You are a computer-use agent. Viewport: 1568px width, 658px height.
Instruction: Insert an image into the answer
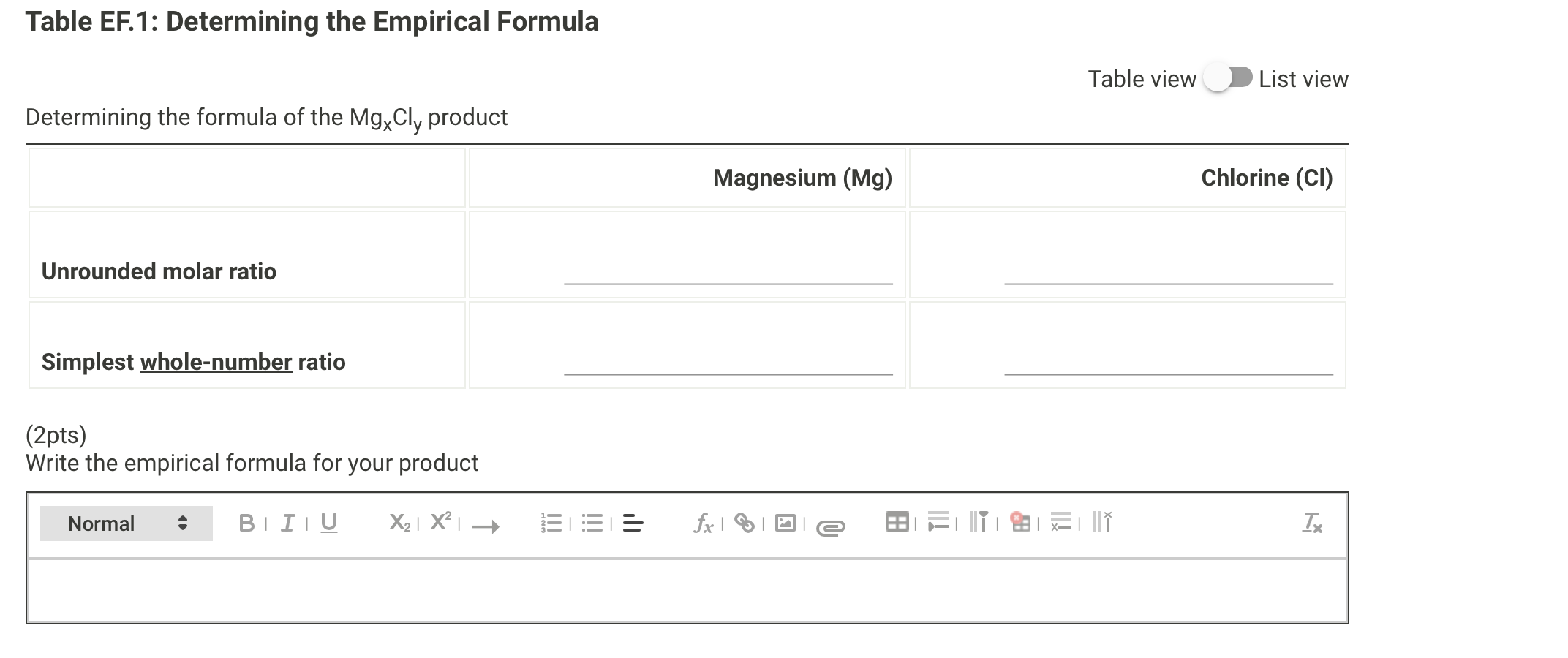point(785,523)
